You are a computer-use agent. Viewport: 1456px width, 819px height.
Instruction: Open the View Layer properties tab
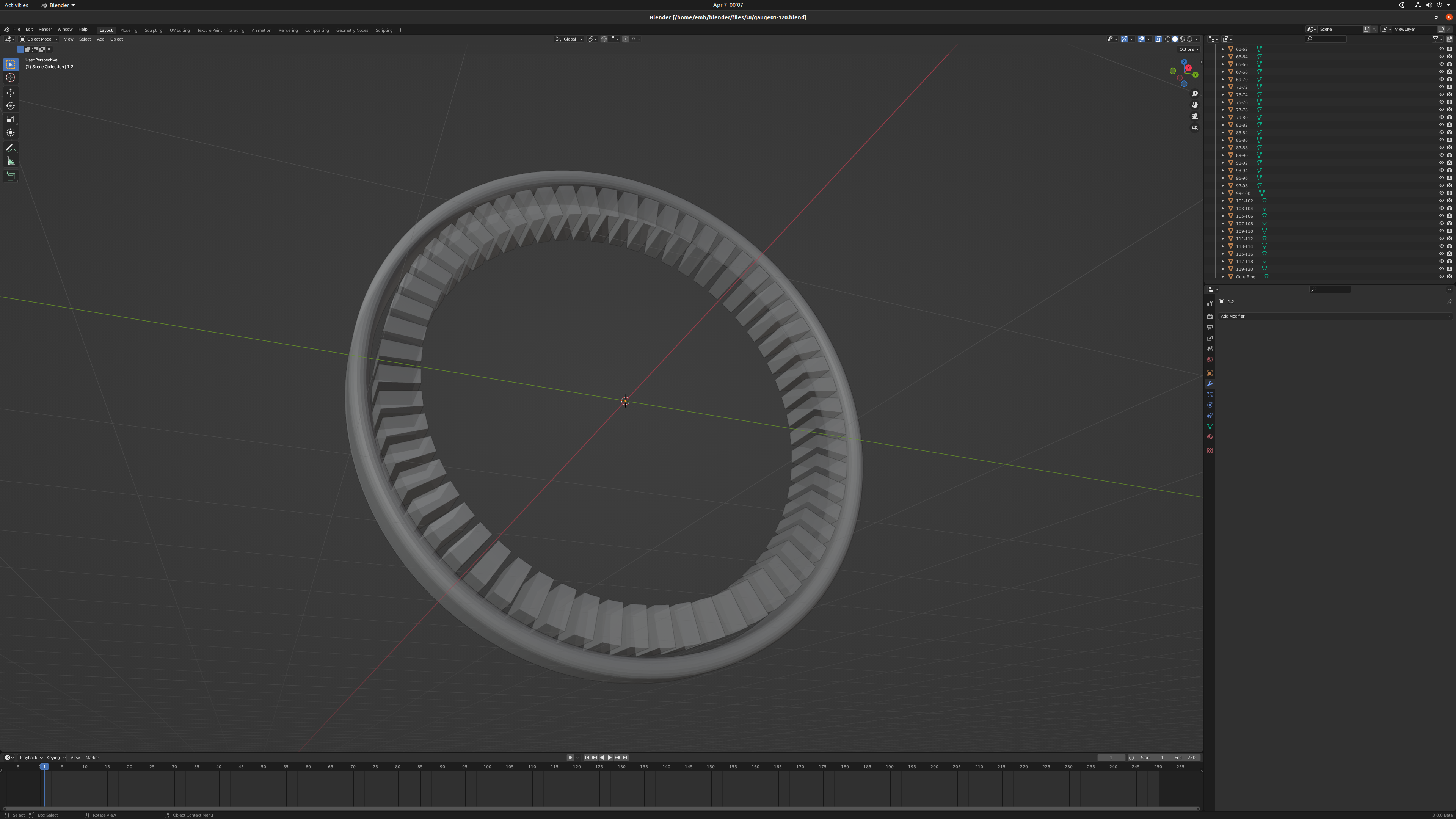point(1210,339)
